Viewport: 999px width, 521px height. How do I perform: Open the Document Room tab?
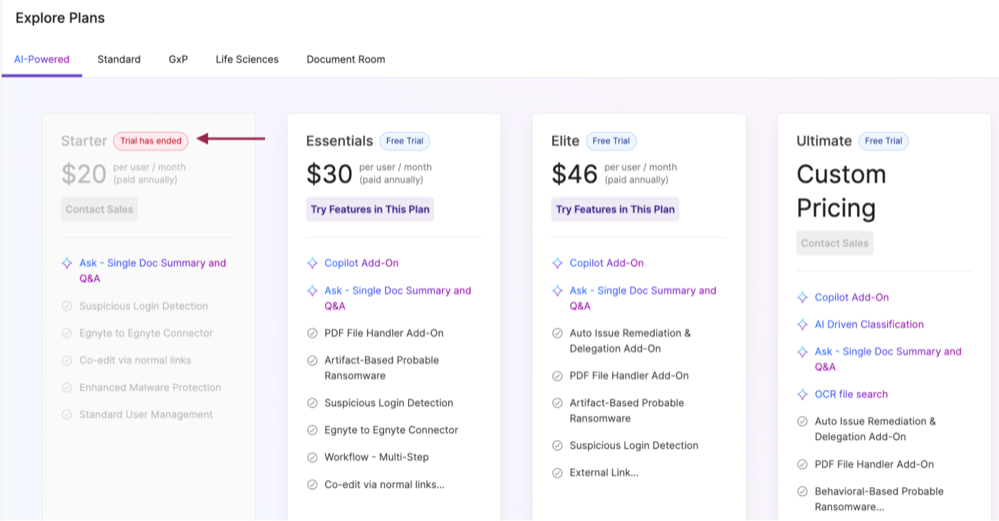pyautogui.click(x=345, y=60)
